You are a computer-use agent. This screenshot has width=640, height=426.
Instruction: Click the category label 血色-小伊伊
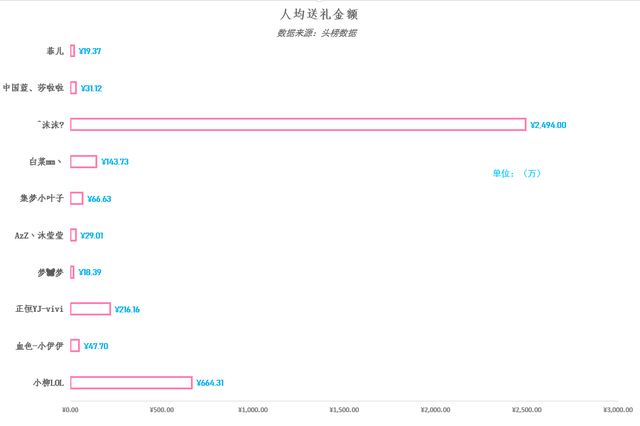tap(39, 346)
